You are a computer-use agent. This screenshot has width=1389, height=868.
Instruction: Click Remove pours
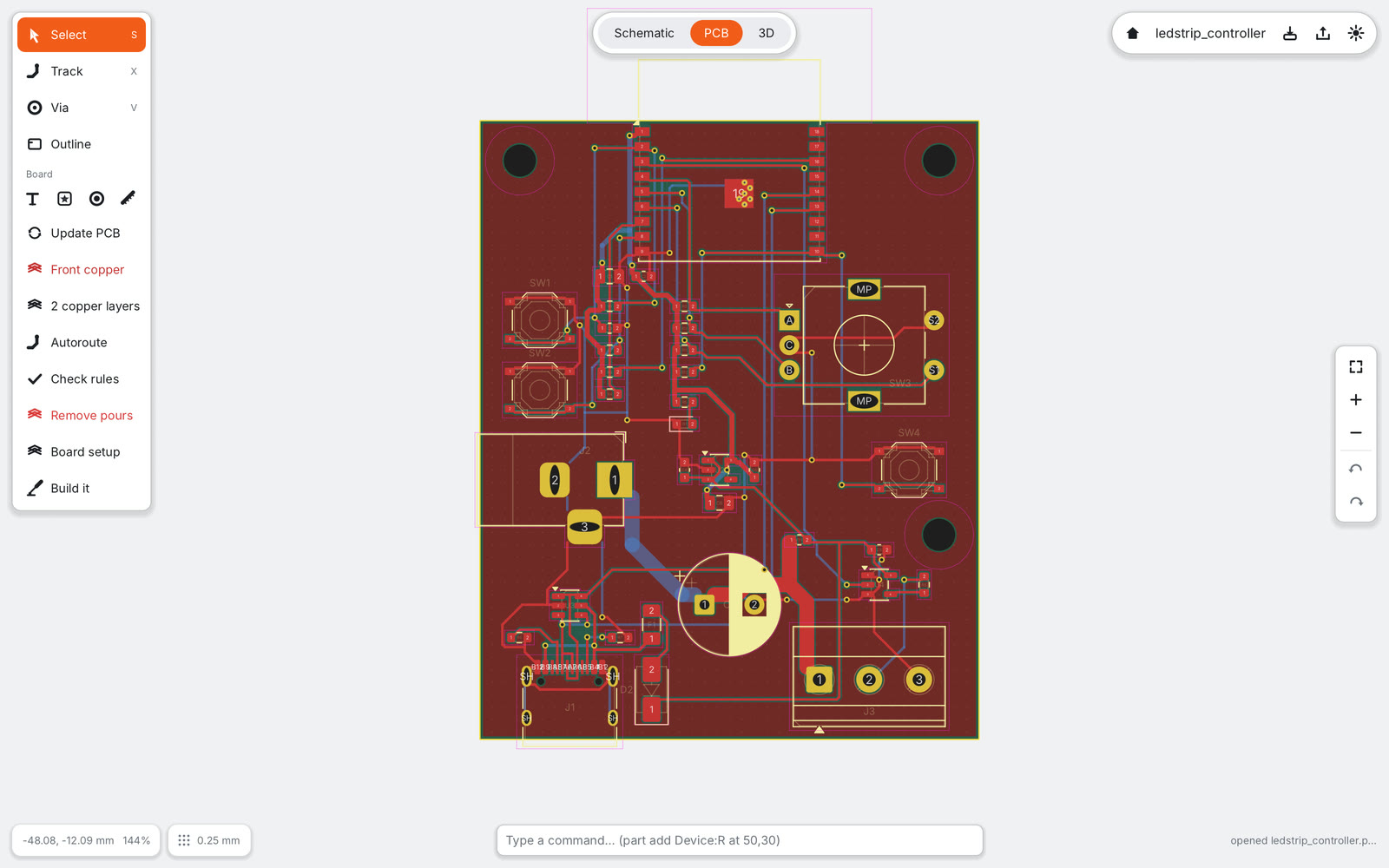(82, 415)
